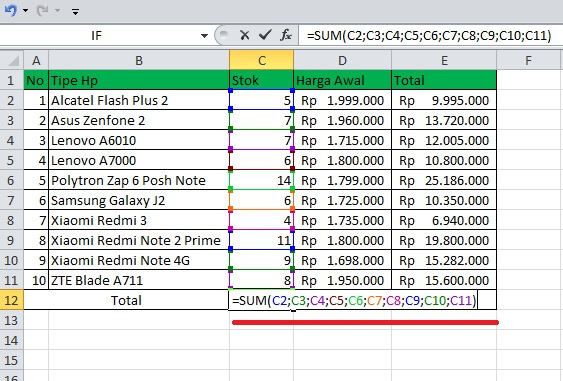Select column B header
Image resolution: width=563 pixels, height=381 pixels.
coord(139,60)
